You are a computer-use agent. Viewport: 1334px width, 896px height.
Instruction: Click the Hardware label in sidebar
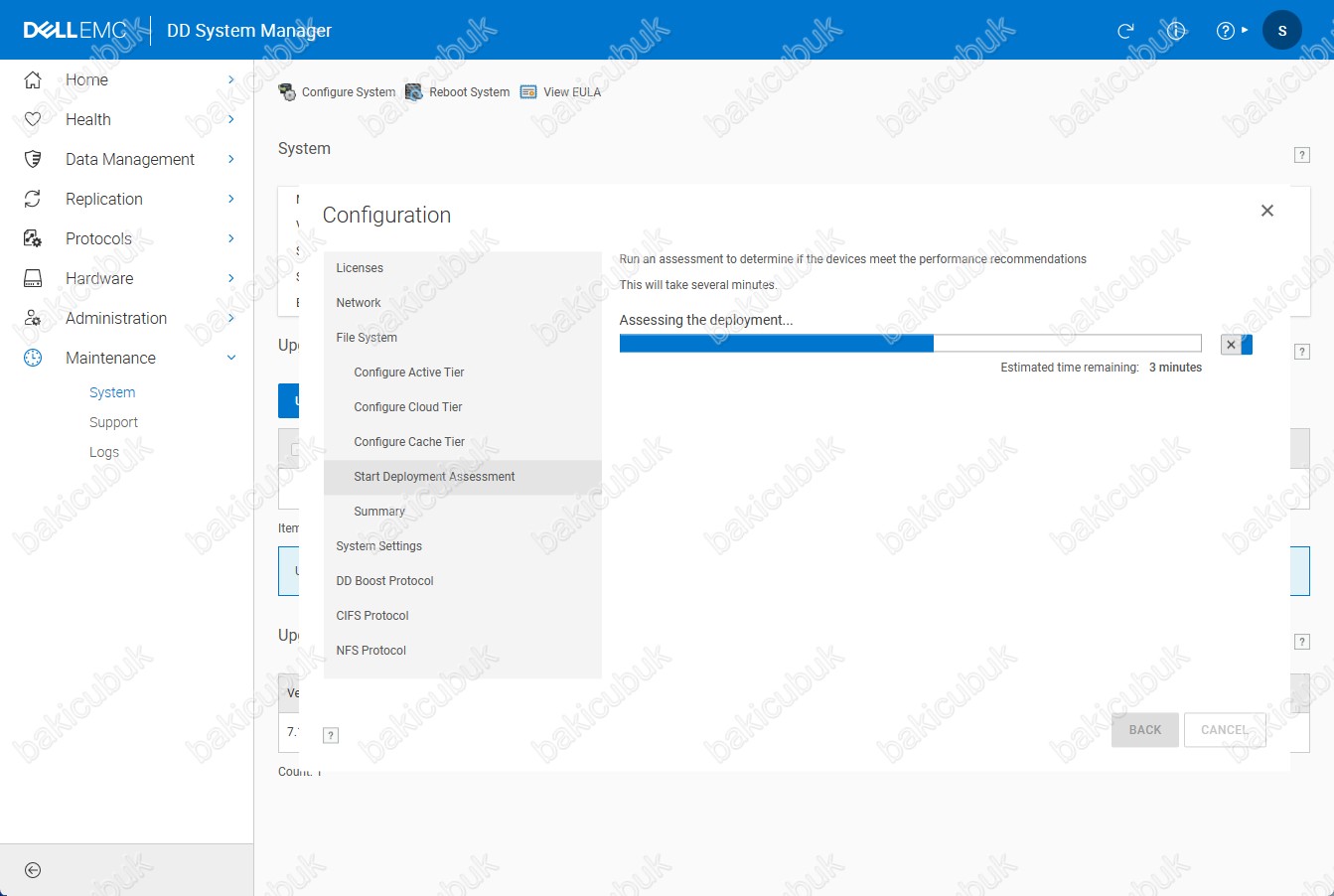tap(99, 278)
